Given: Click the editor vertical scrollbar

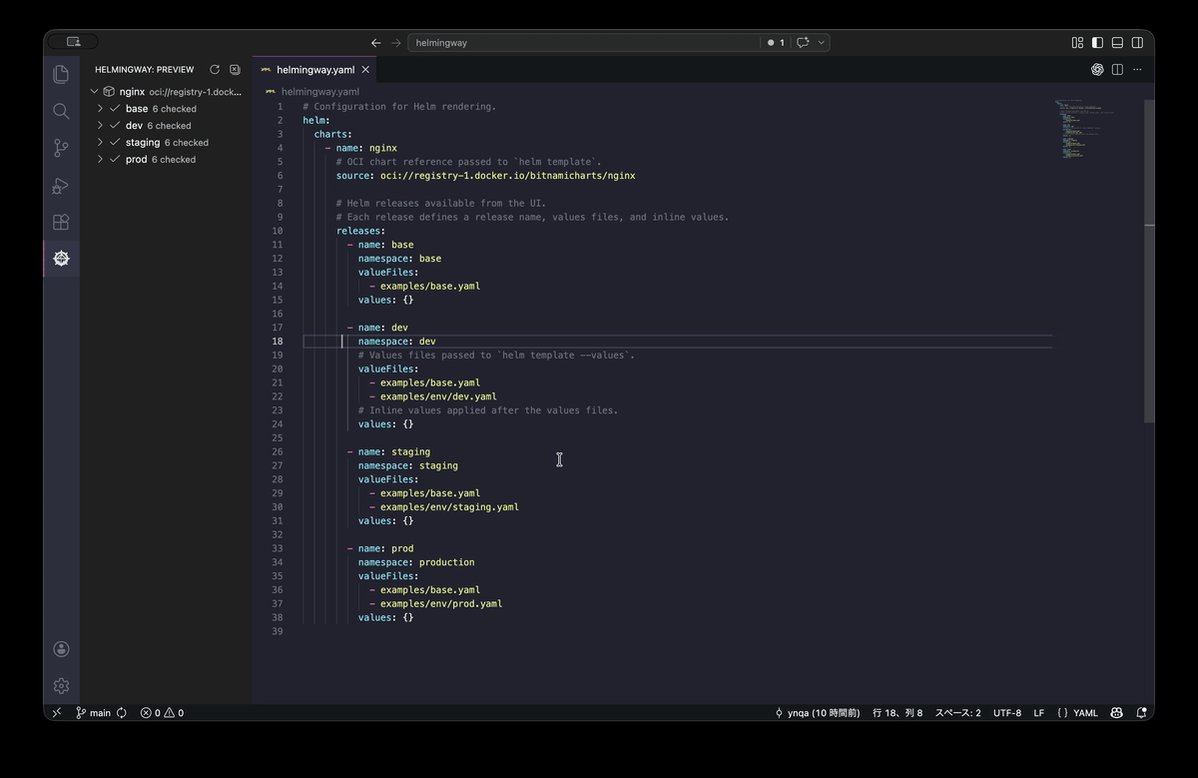Looking at the screenshot, I should coord(1149,260).
